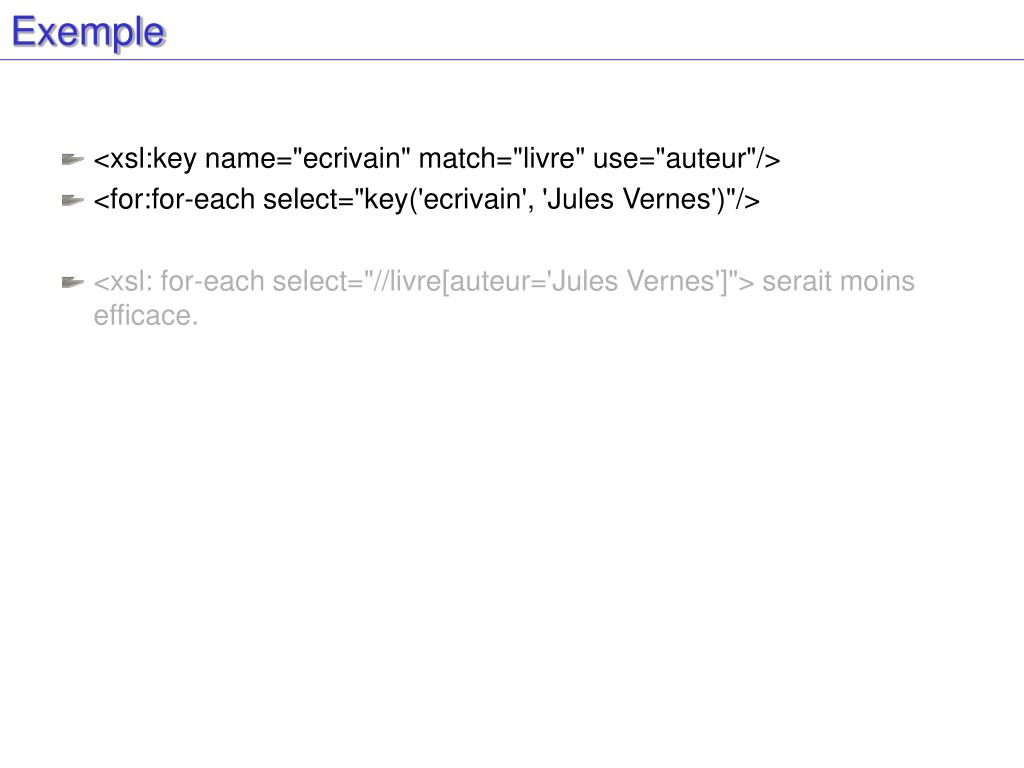
Task: Select the for:for-each select="key('ecrivain'..." line
Action: pyautogui.click(x=426, y=199)
